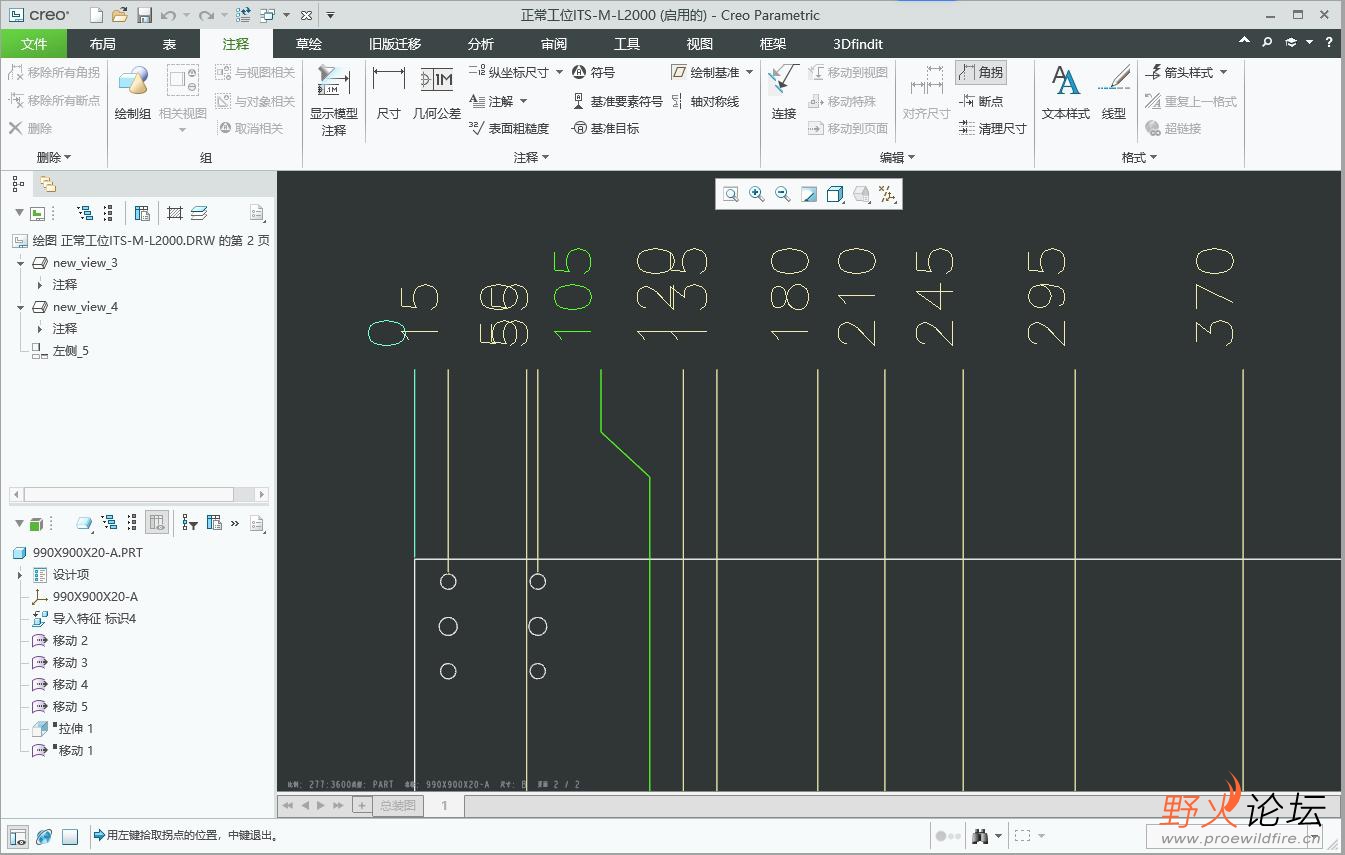This screenshot has height=855, width=1345.
Task: Click the 符号 symbol button
Action: pos(593,72)
